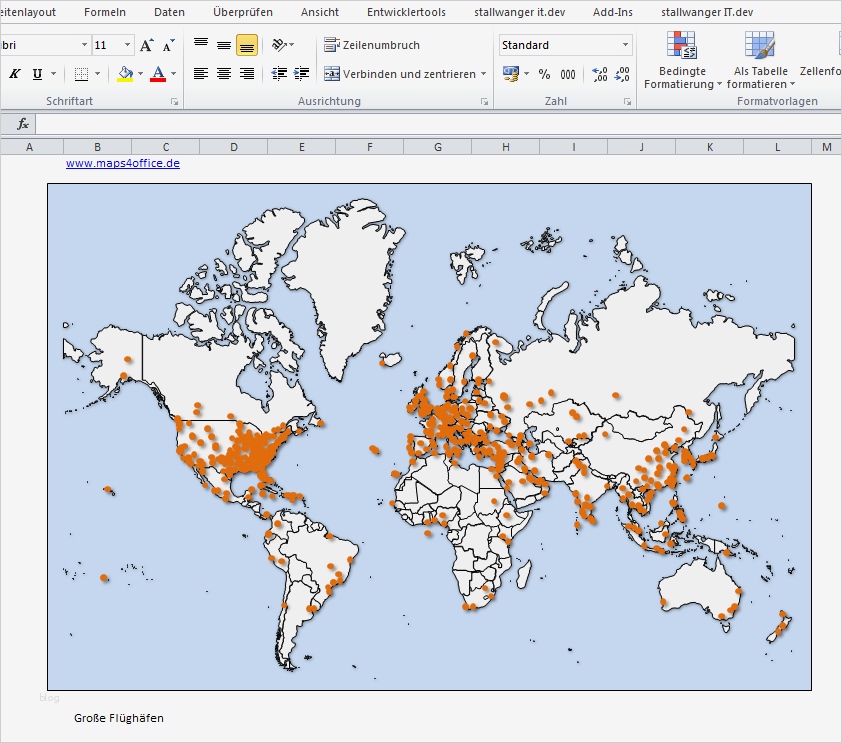Click the insert function fx icon
The width and height of the screenshot is (842, 743).
pos(22,124)
